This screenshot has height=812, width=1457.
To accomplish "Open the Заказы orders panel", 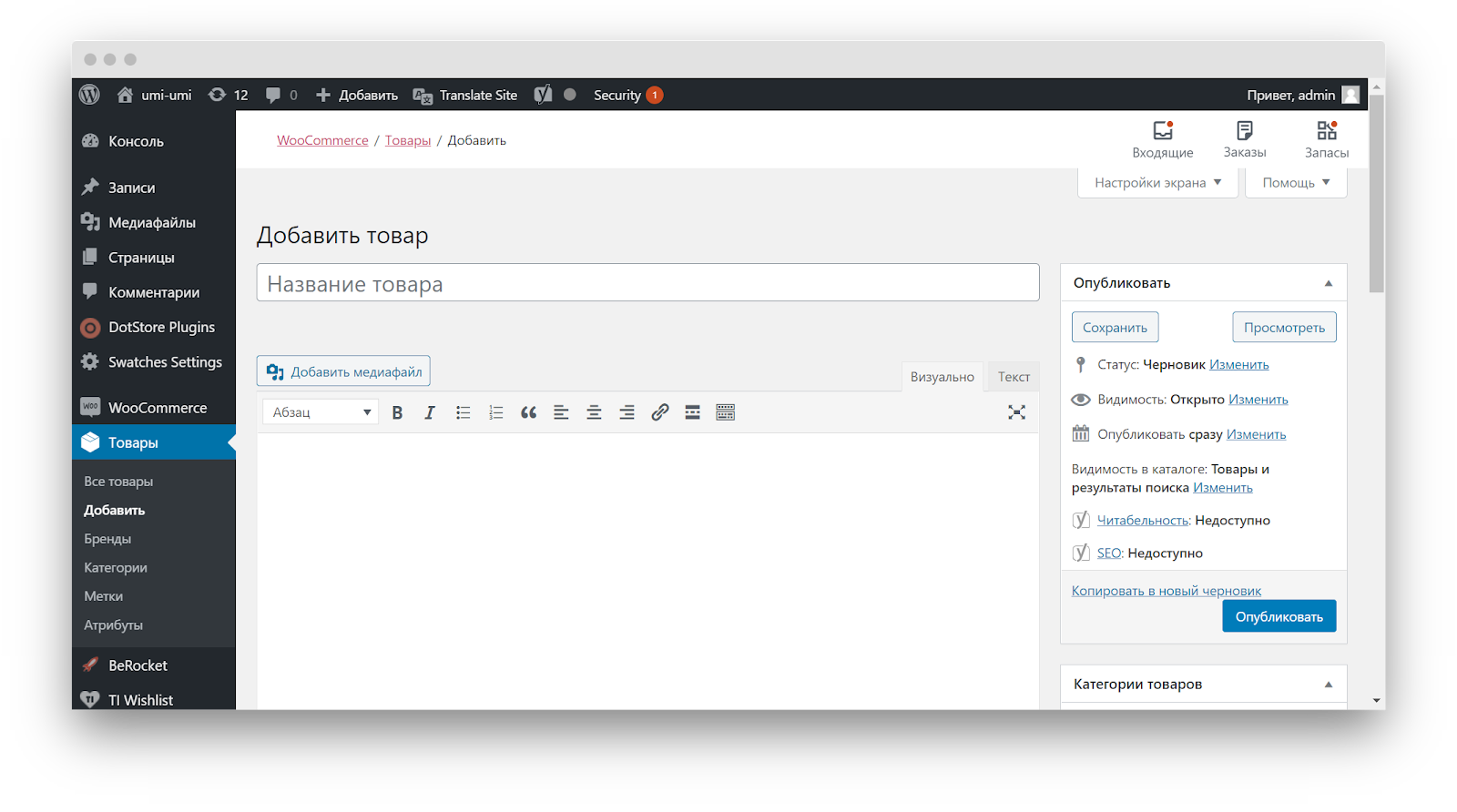I will pyautogui.click(x=1245, y=139).
